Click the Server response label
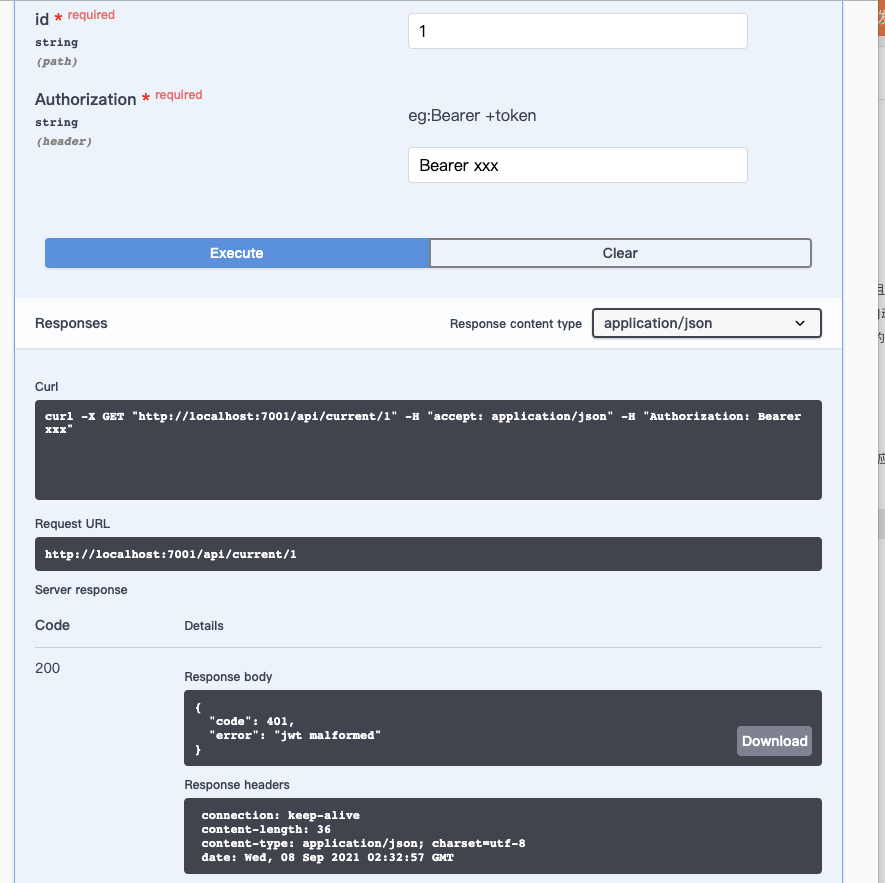 click(x=81, y=589)
